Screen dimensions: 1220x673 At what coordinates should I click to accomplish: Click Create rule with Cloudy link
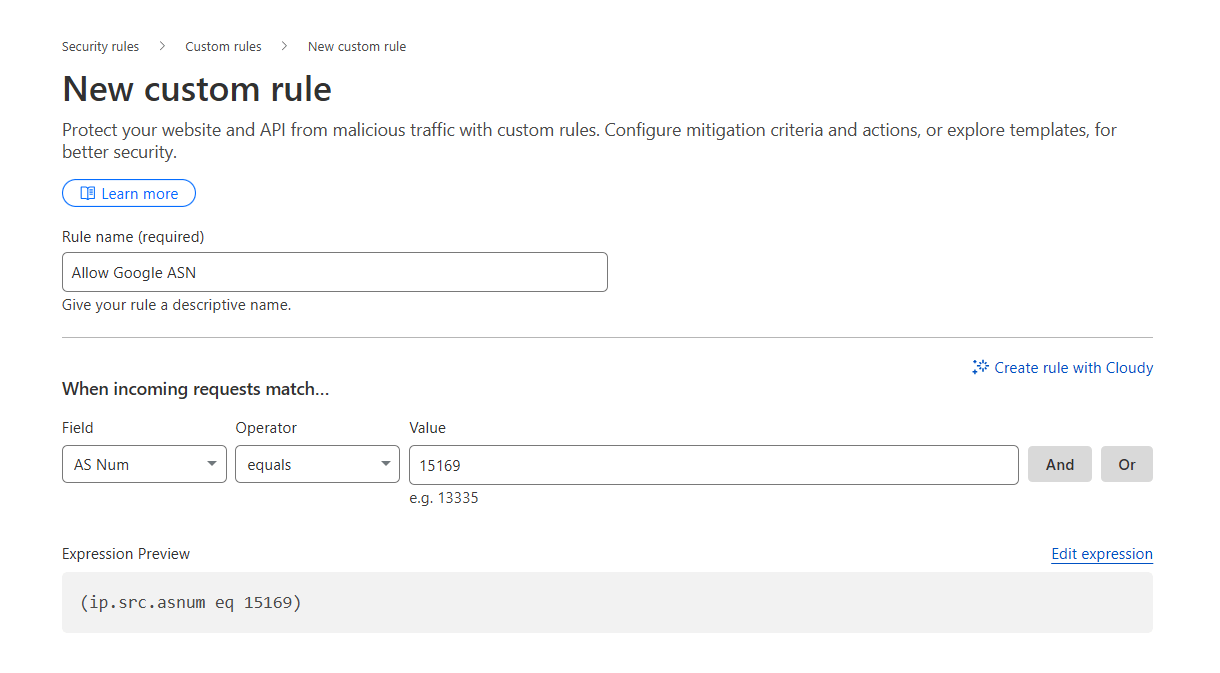(1073, 368)
